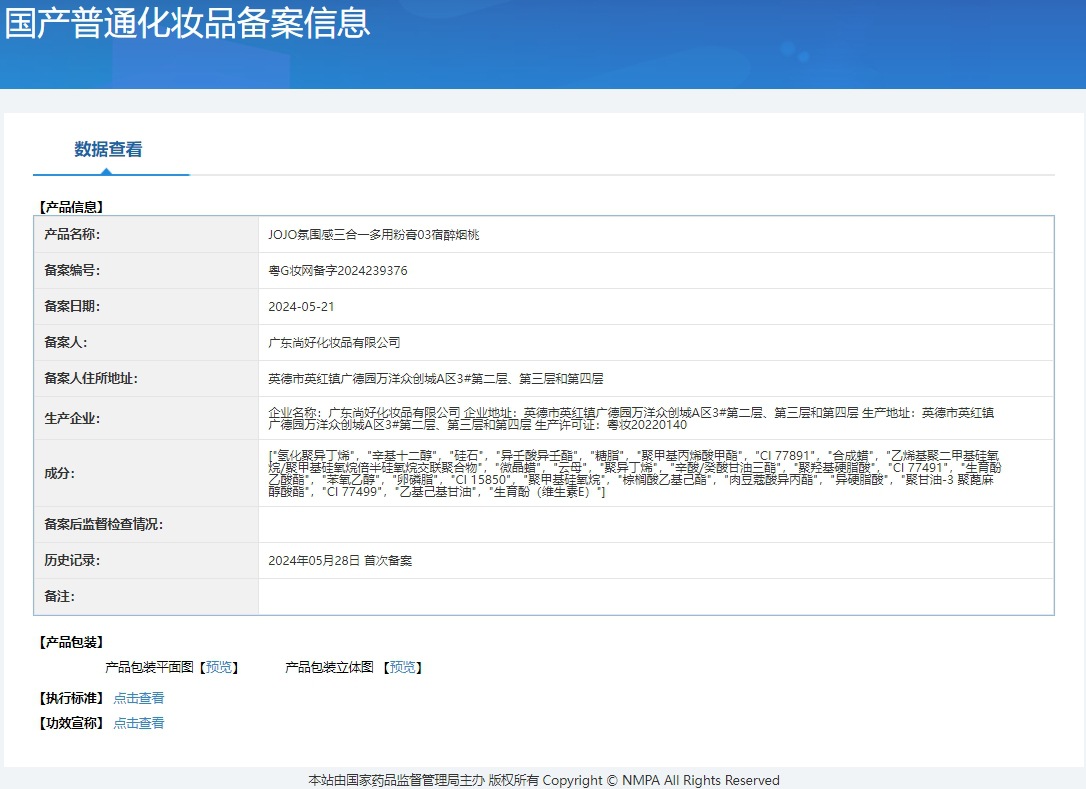Click the 备案人 row label

pos(66,342)
